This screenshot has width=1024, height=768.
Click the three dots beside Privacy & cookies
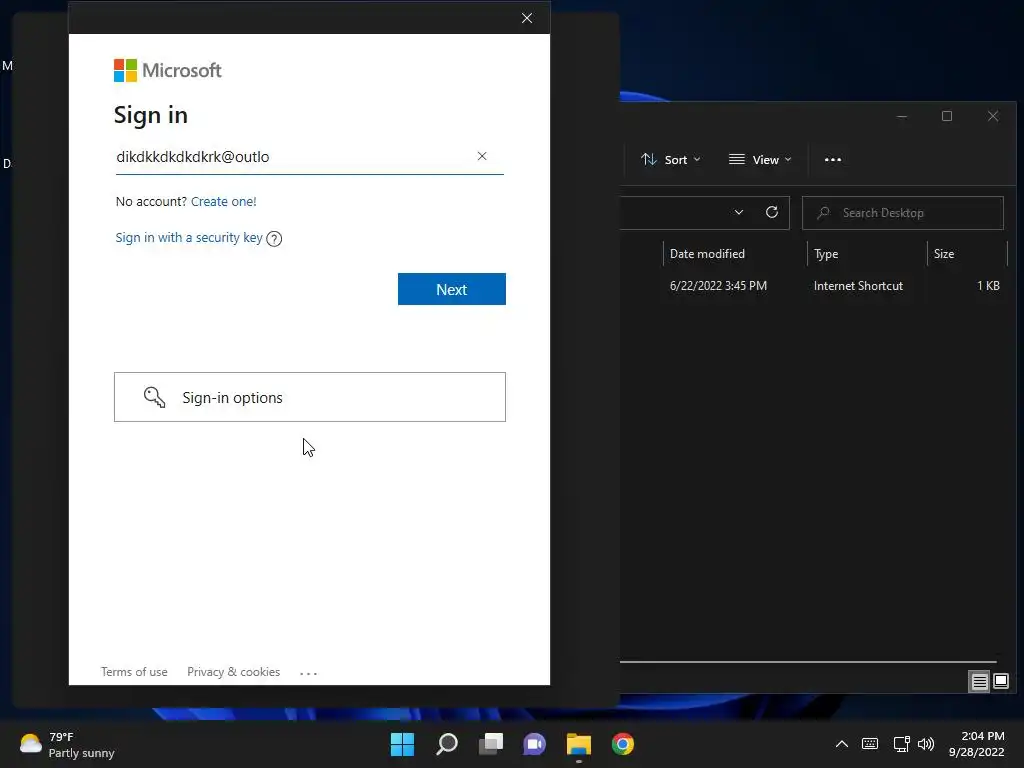point(308,673)
